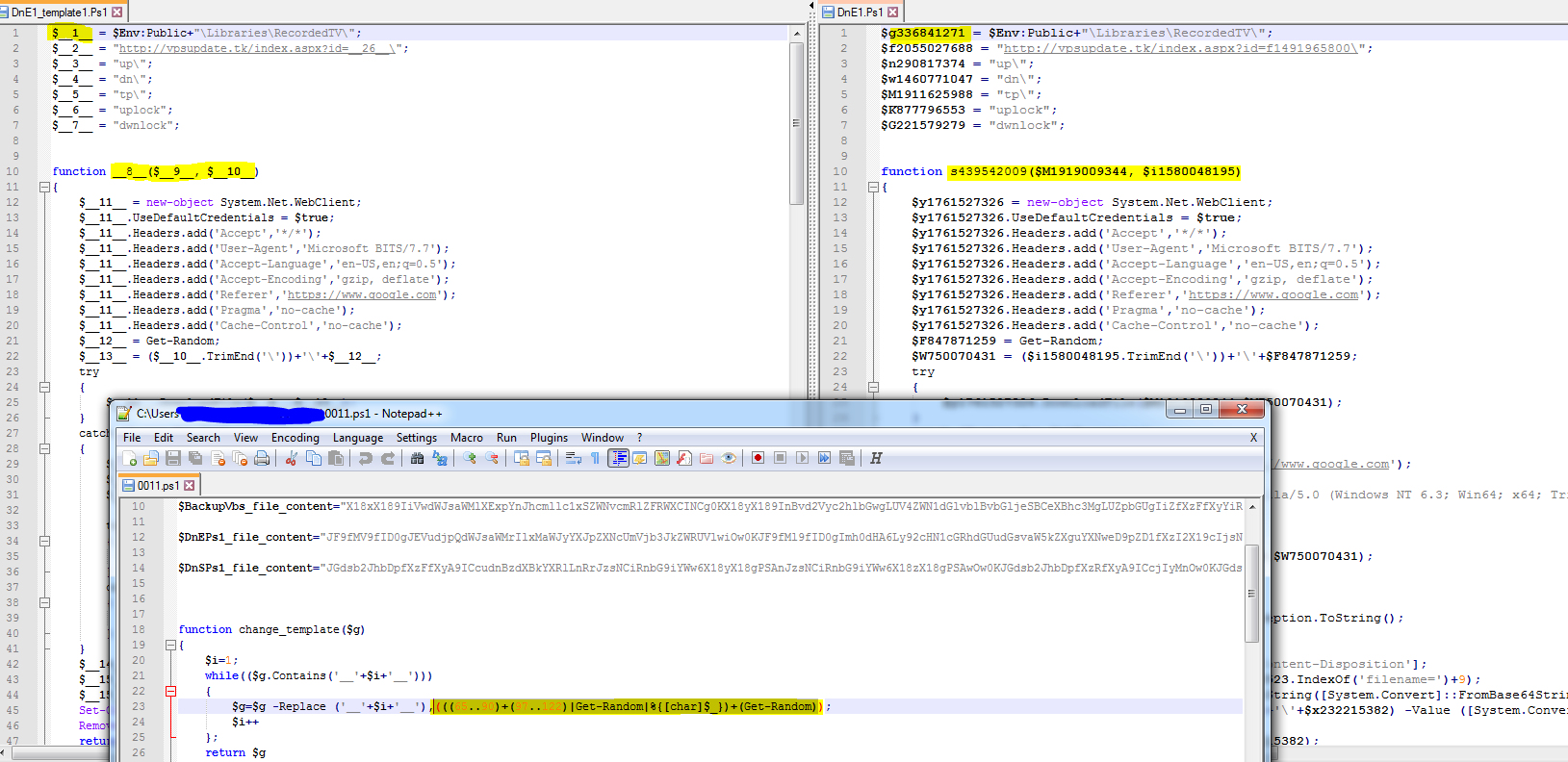Open the Function List icon
The image size is (1568, 762).
click(684, 458)
